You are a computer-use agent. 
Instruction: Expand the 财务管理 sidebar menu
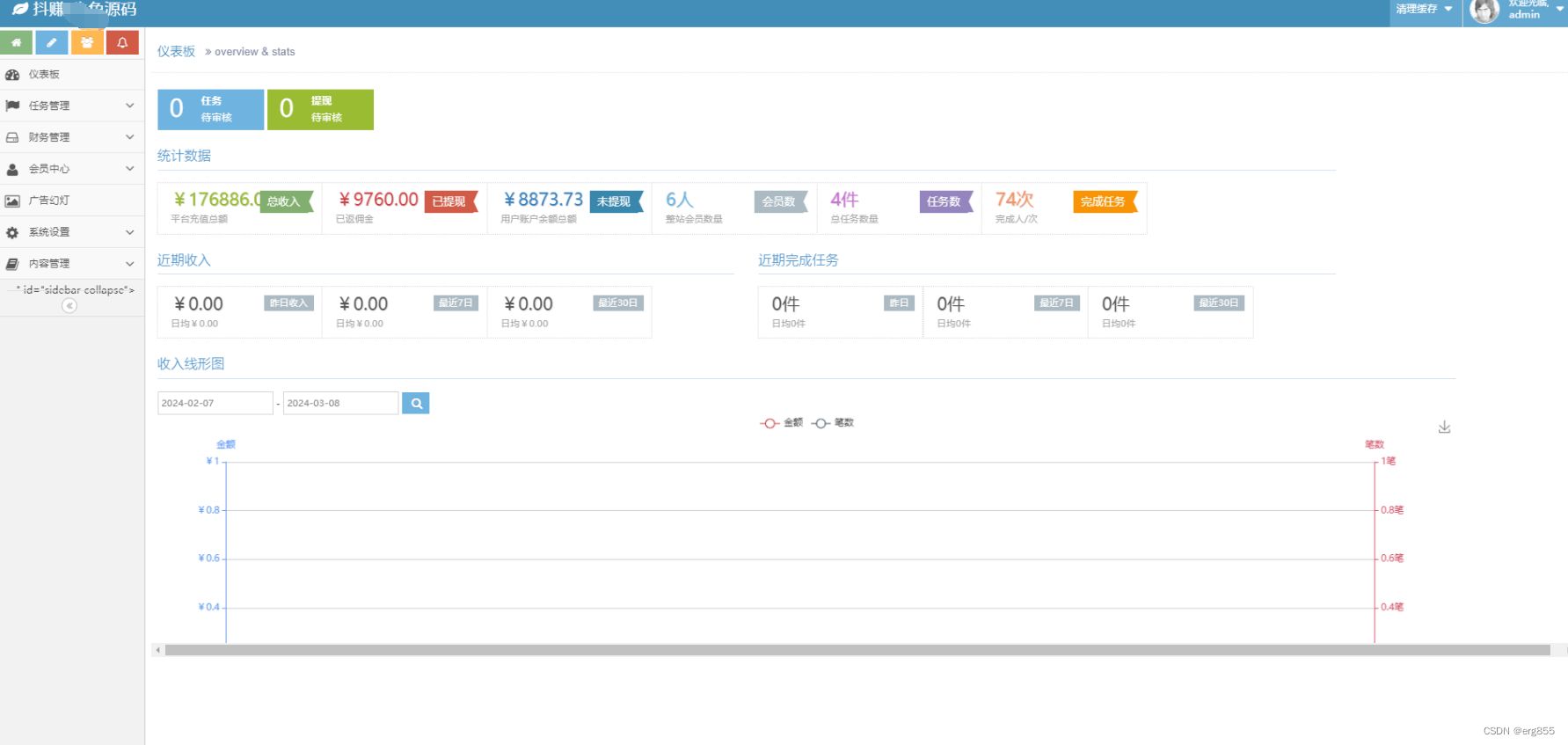72,137
